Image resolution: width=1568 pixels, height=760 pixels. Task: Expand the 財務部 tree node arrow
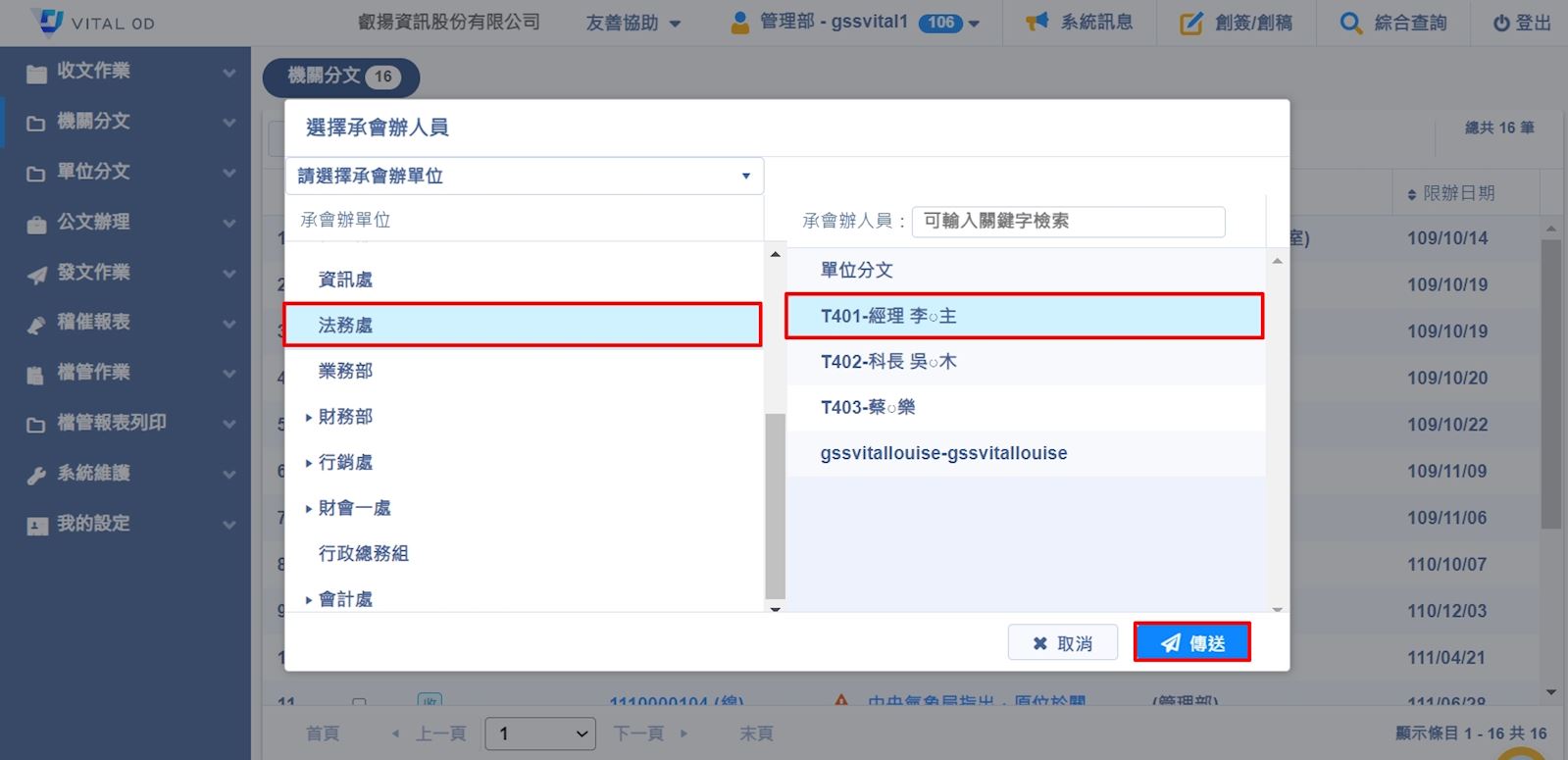[x=309, y=418]
